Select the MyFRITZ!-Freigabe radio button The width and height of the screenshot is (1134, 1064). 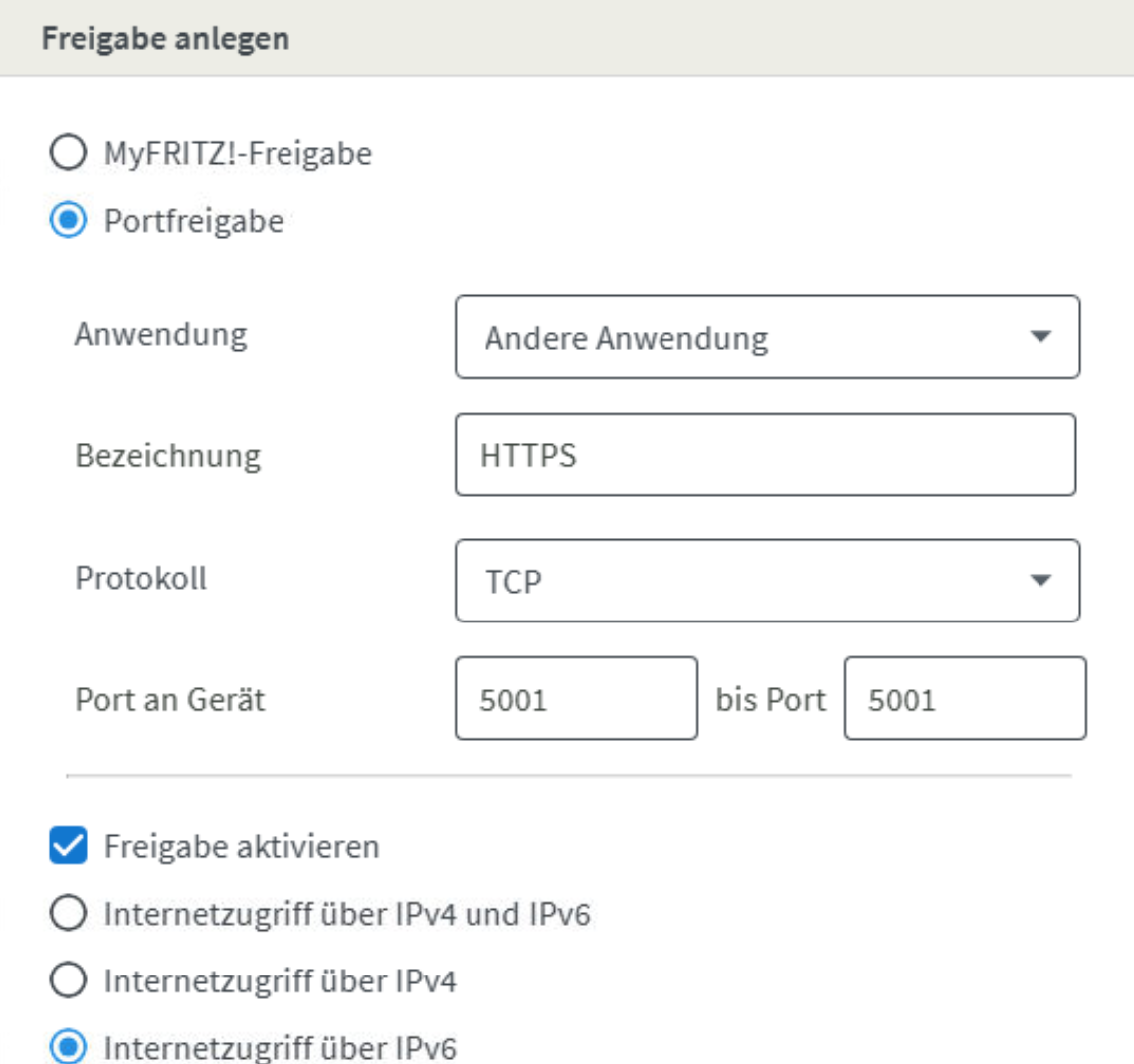68,153
